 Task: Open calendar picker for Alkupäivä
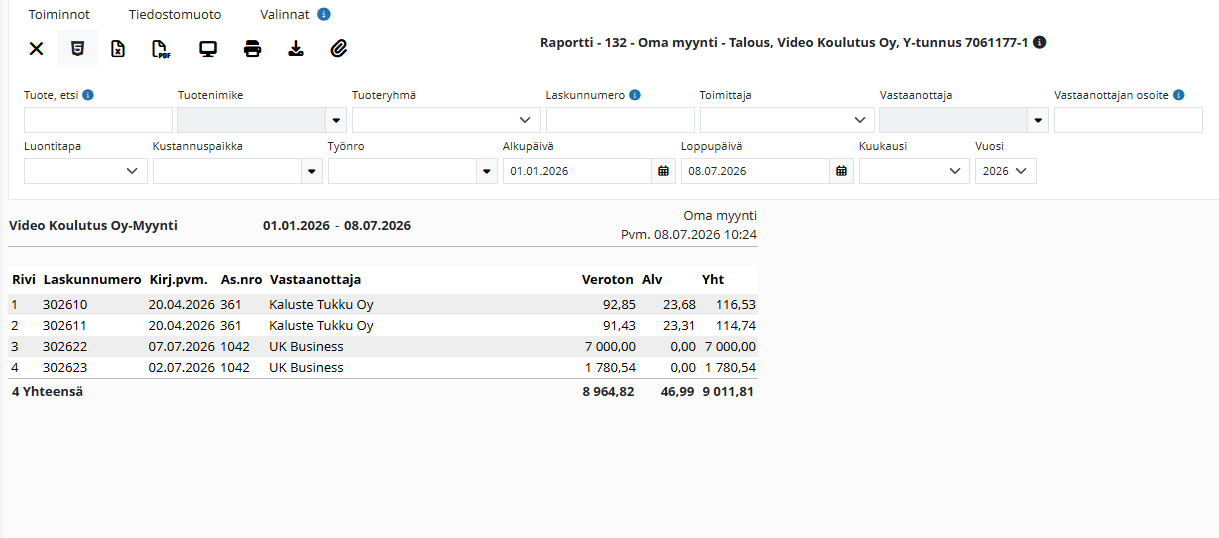663,171
